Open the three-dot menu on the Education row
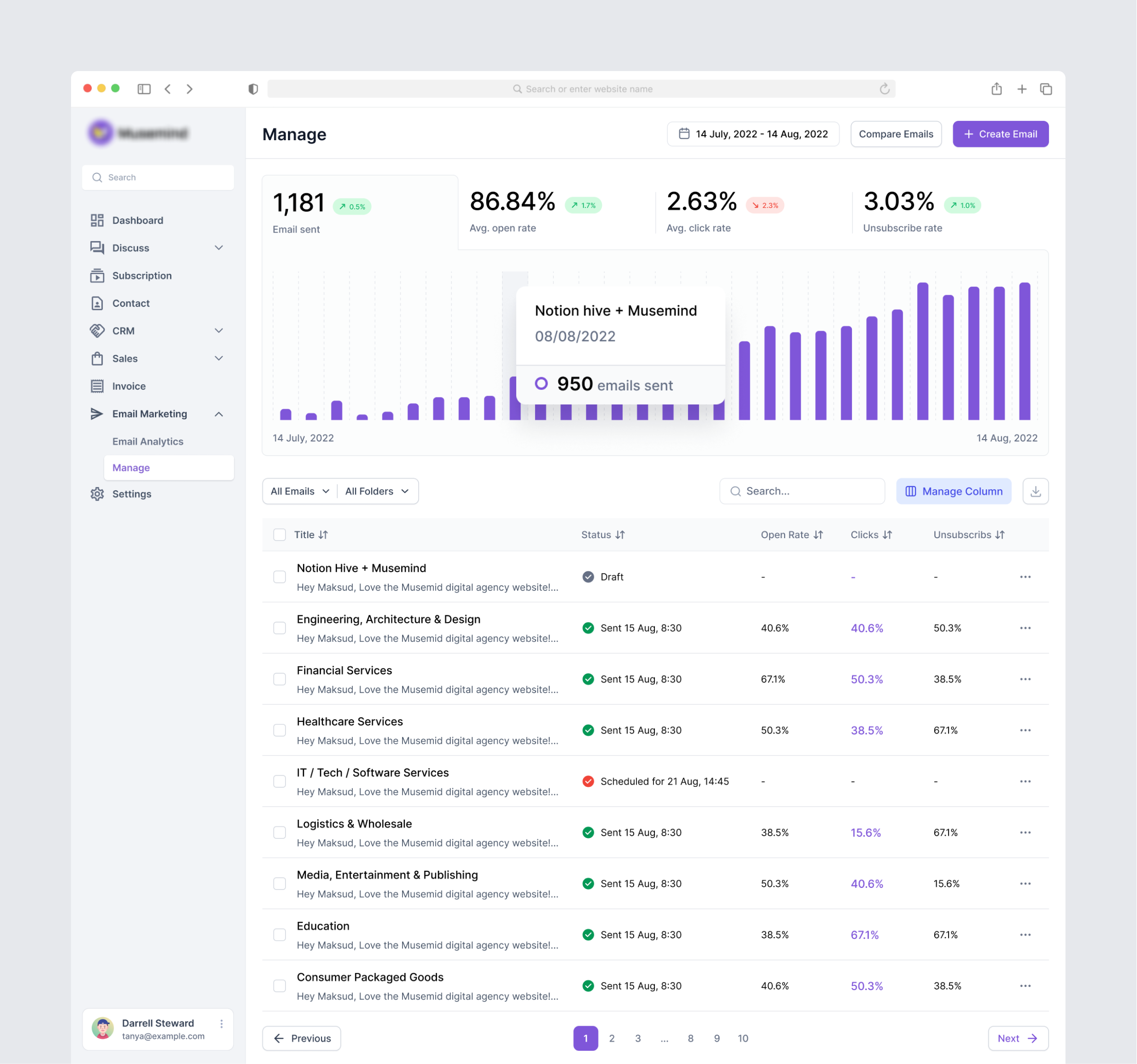Viewport: 1137px width, 1064px height. tap(1025, 935)
